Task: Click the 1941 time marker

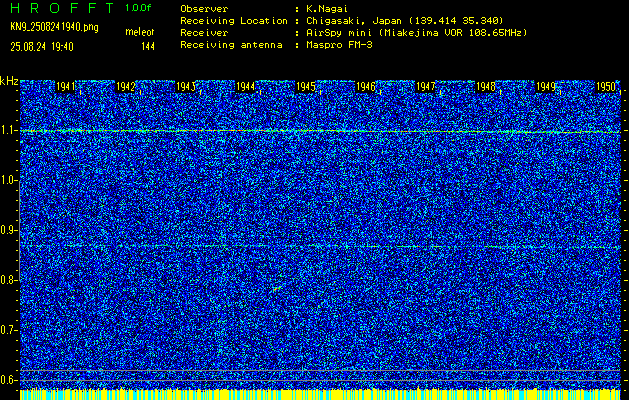Action: pos(65,87)
